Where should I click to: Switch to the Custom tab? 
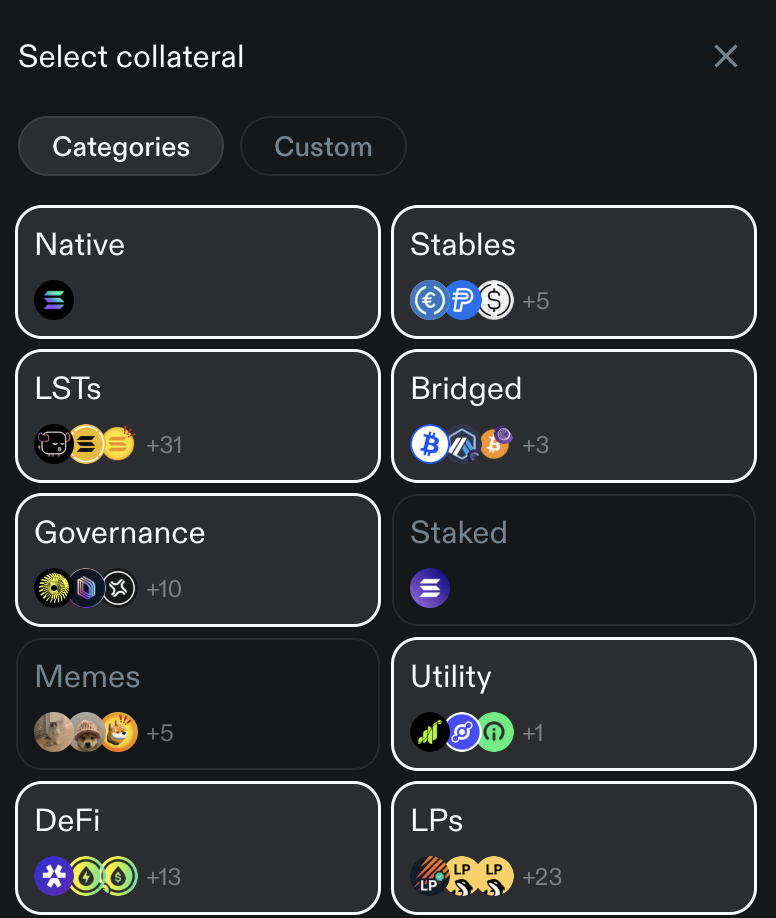[323, 146]
